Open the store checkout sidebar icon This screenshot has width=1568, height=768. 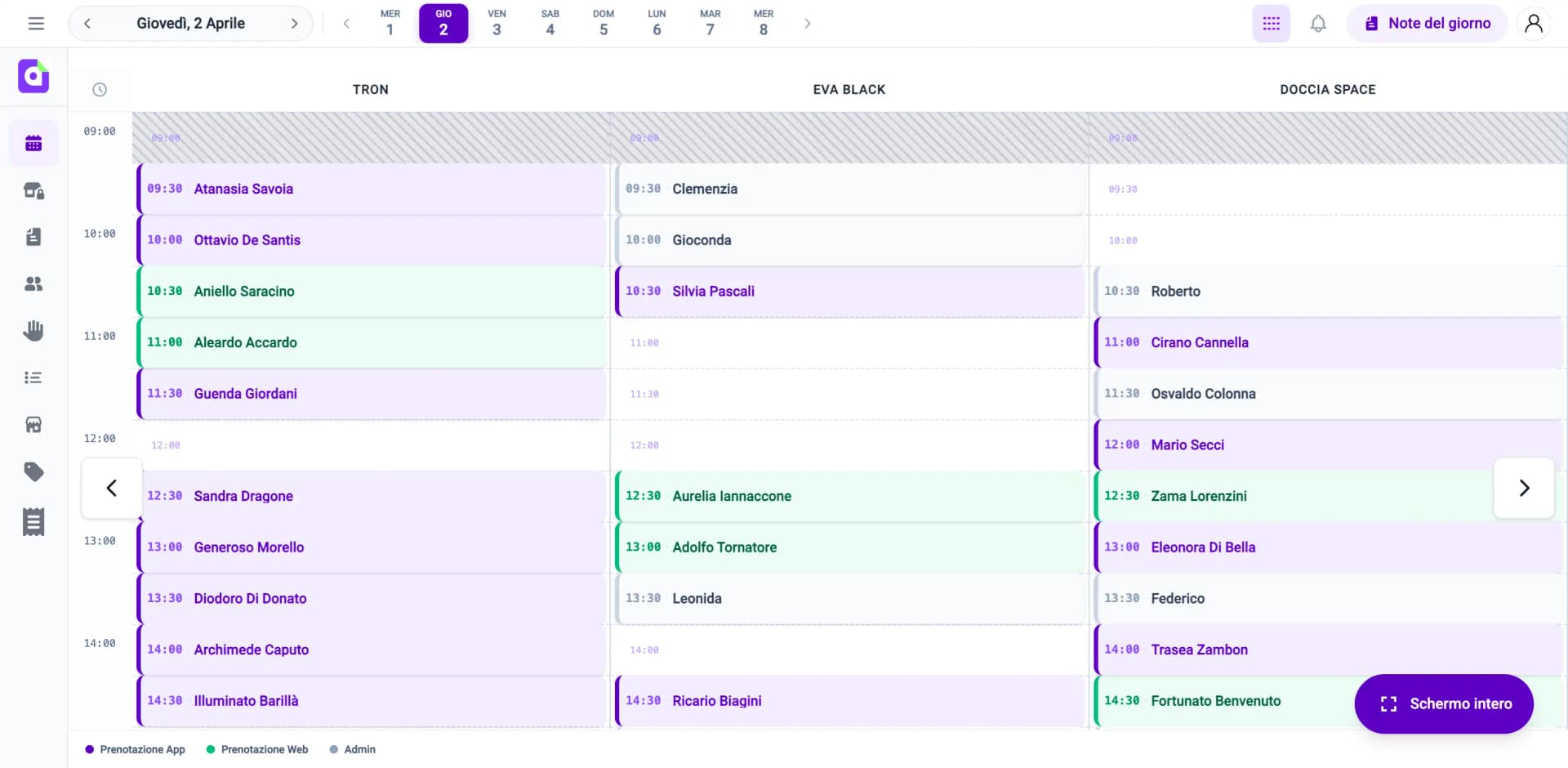pos(33,190)
